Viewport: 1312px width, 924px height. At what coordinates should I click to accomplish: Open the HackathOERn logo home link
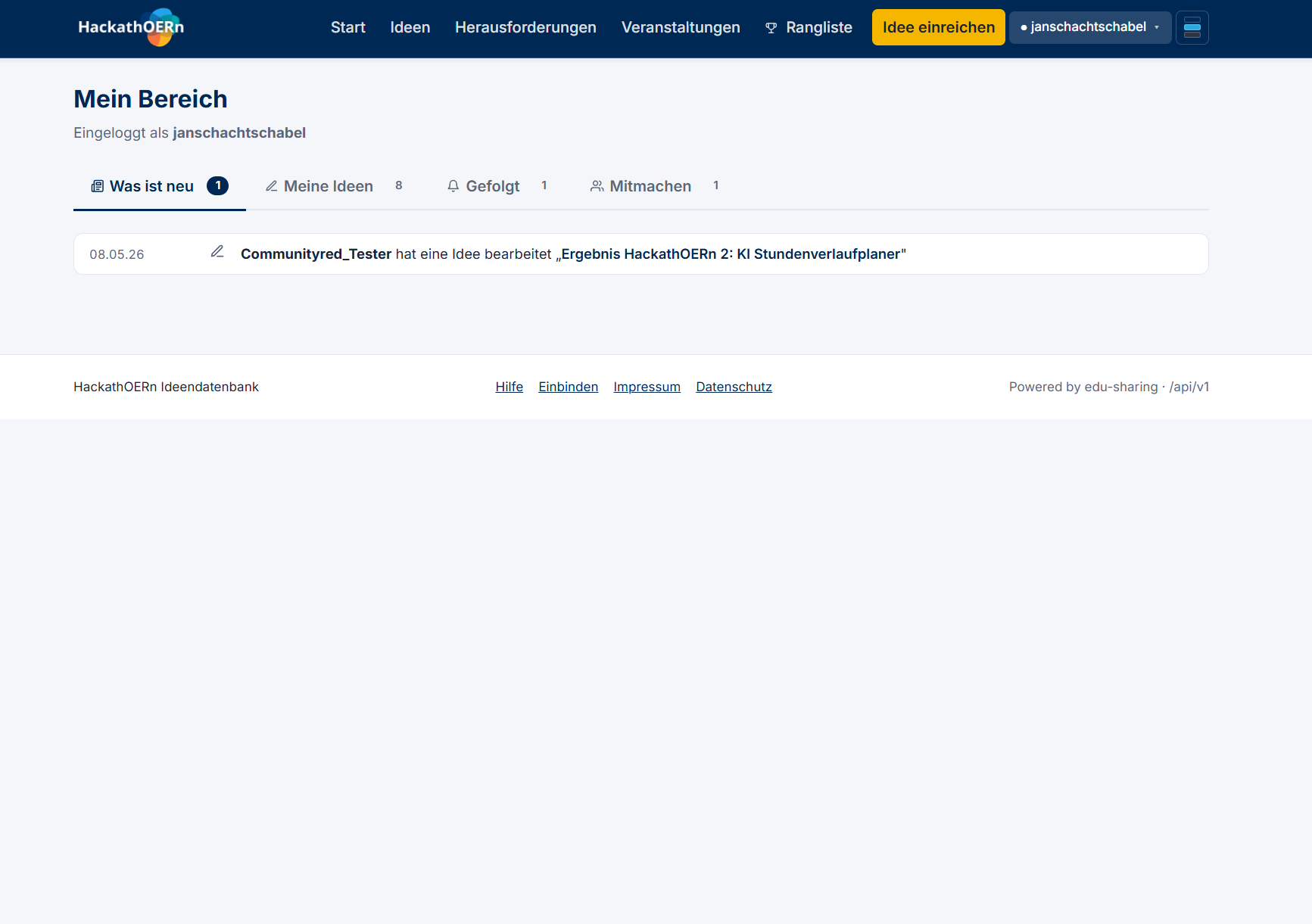point(131,27)
